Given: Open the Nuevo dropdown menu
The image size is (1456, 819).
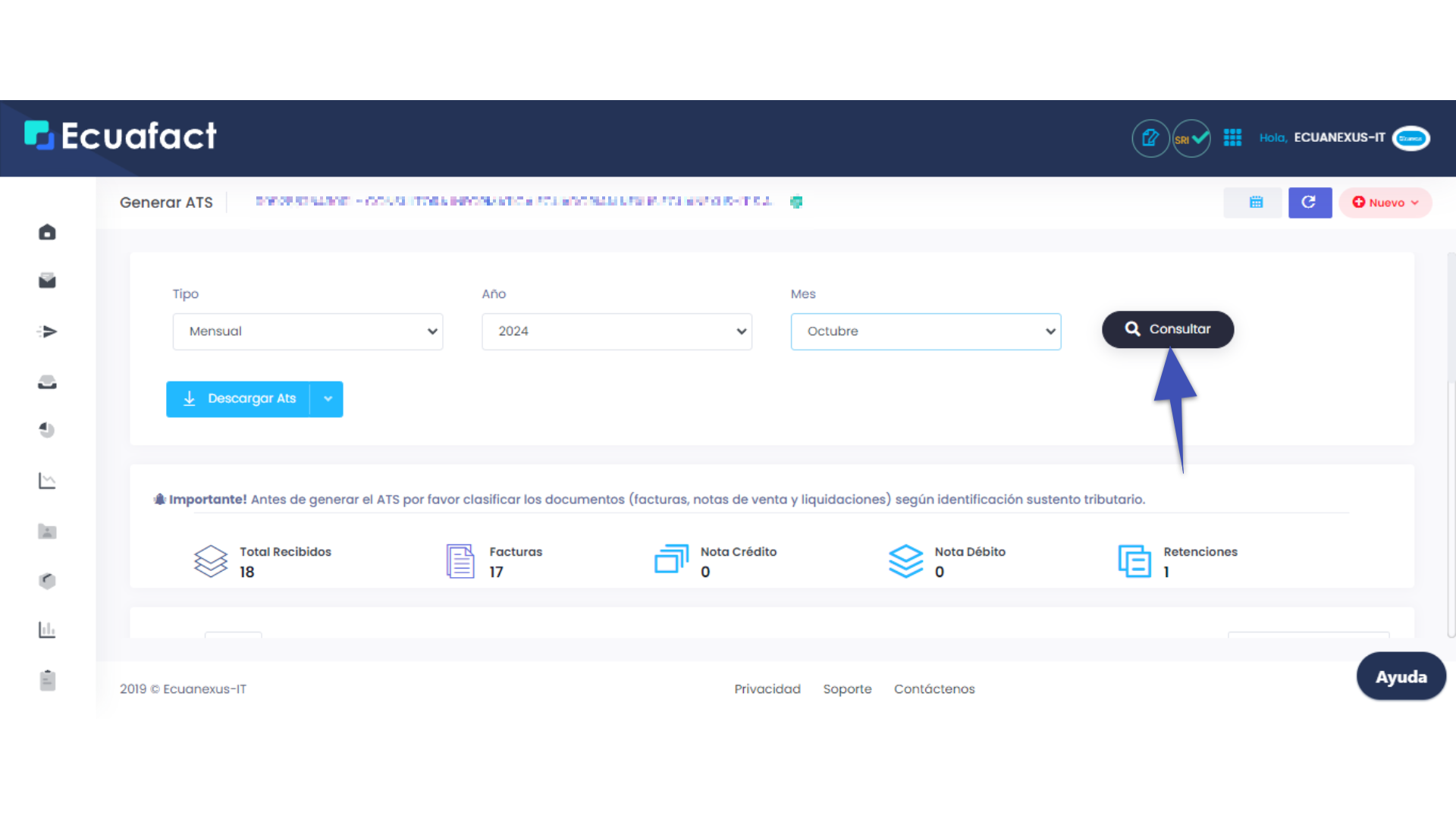Looking at the screenshot, I should 1385,202.
